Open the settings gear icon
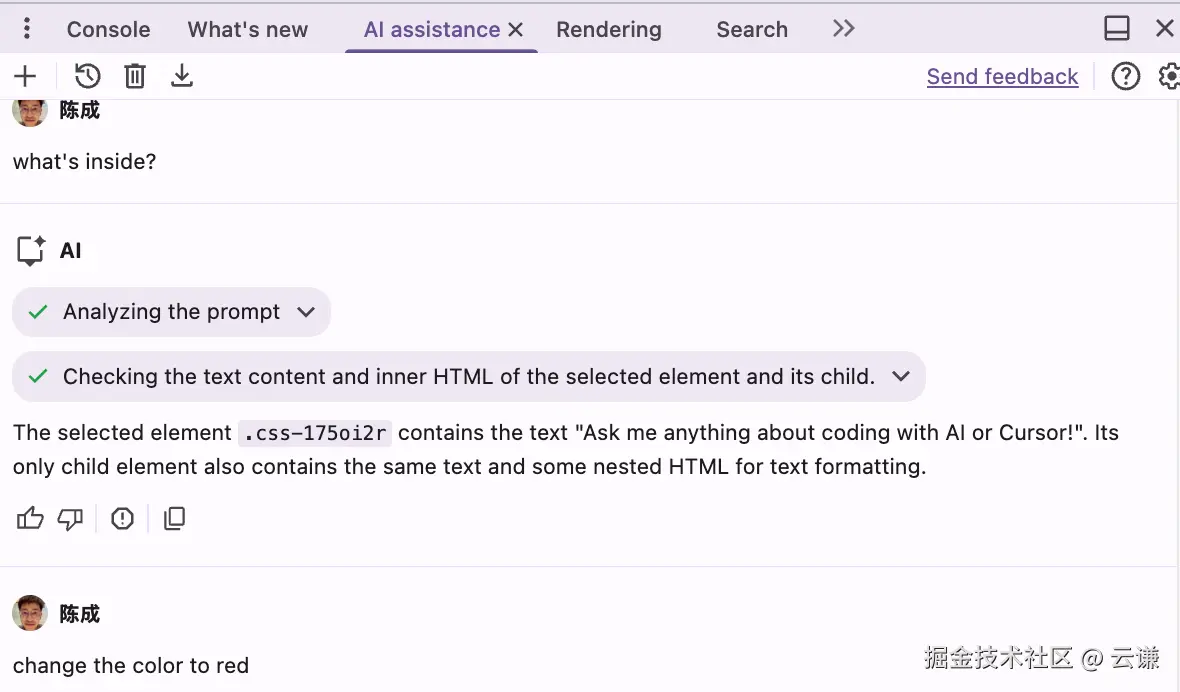This screenshot has width=1180, height=692. coord(1168,76)
